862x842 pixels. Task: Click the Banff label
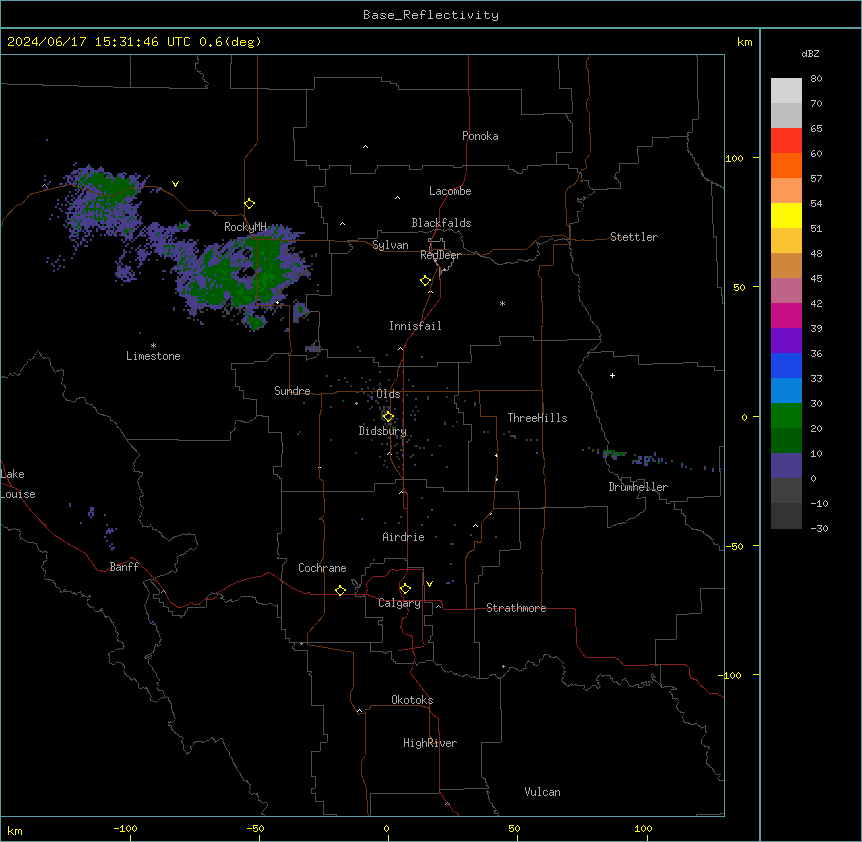pos(124,567)
